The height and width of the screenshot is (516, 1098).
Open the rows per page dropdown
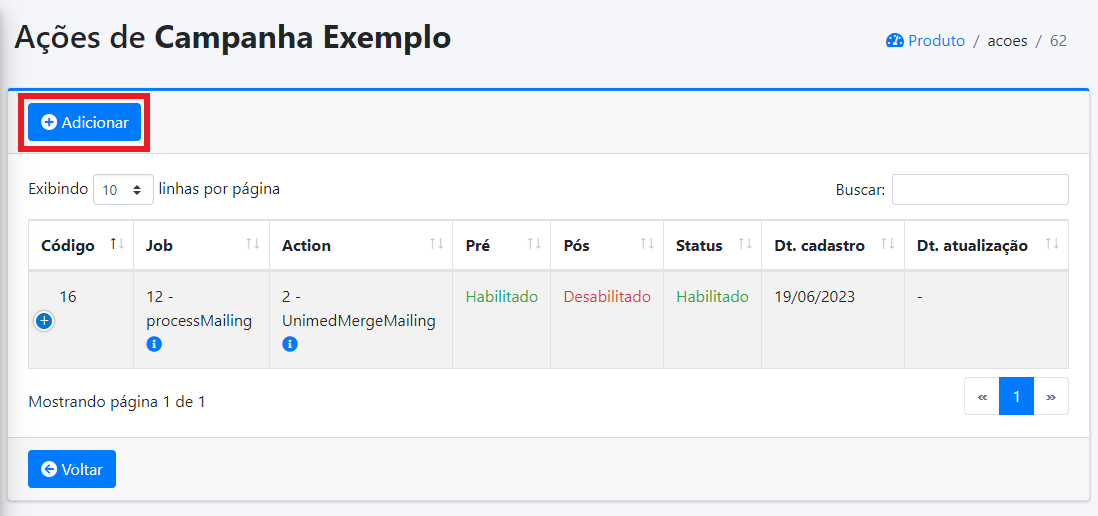123,189
